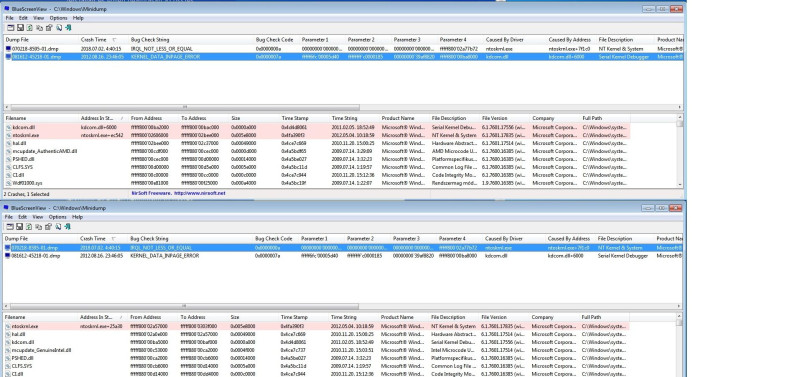Select 081612-45218-01.dmp row in lower window
800x377 pixels.
[342, 256]
